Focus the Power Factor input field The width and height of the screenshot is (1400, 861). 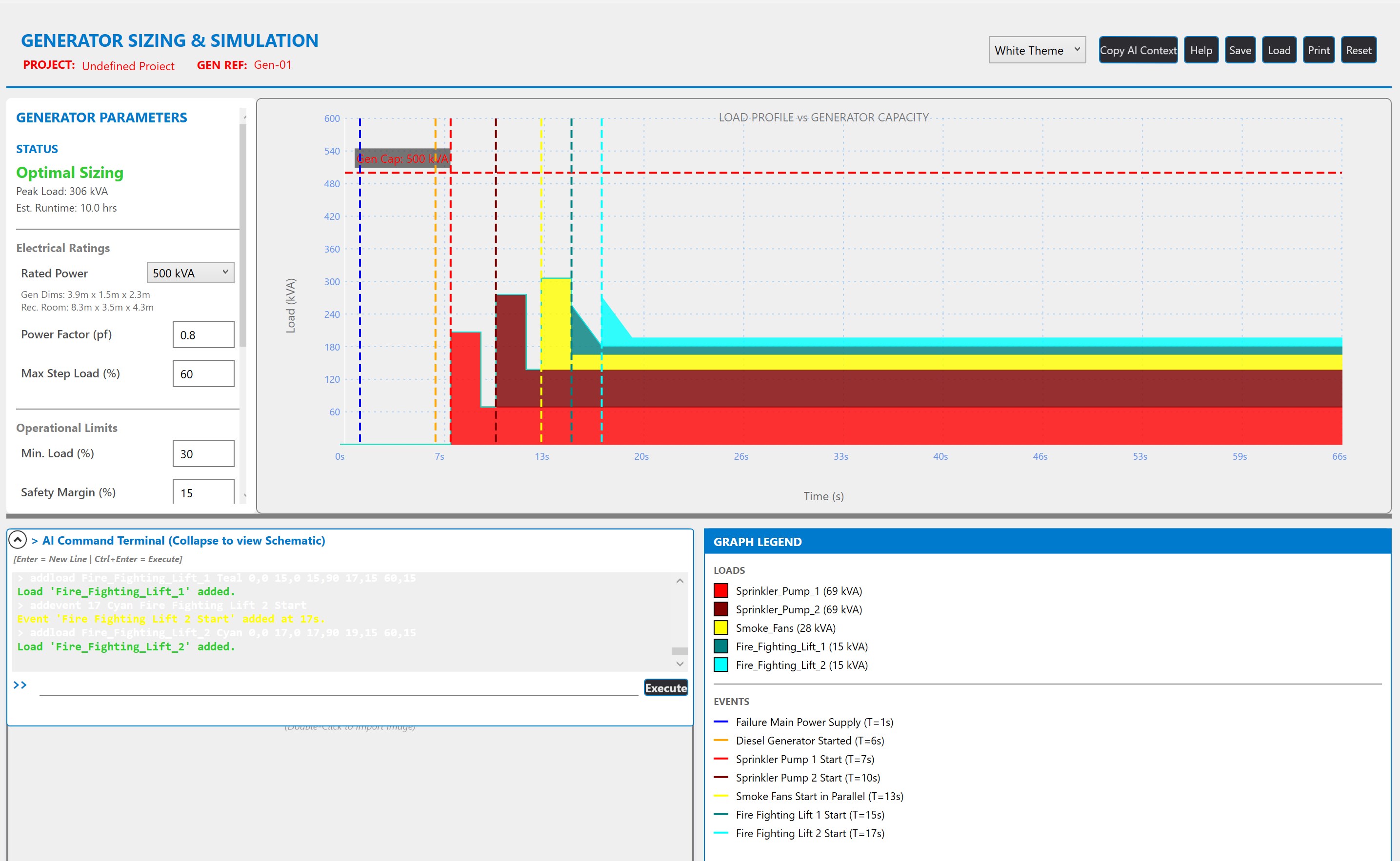point(203,334)
